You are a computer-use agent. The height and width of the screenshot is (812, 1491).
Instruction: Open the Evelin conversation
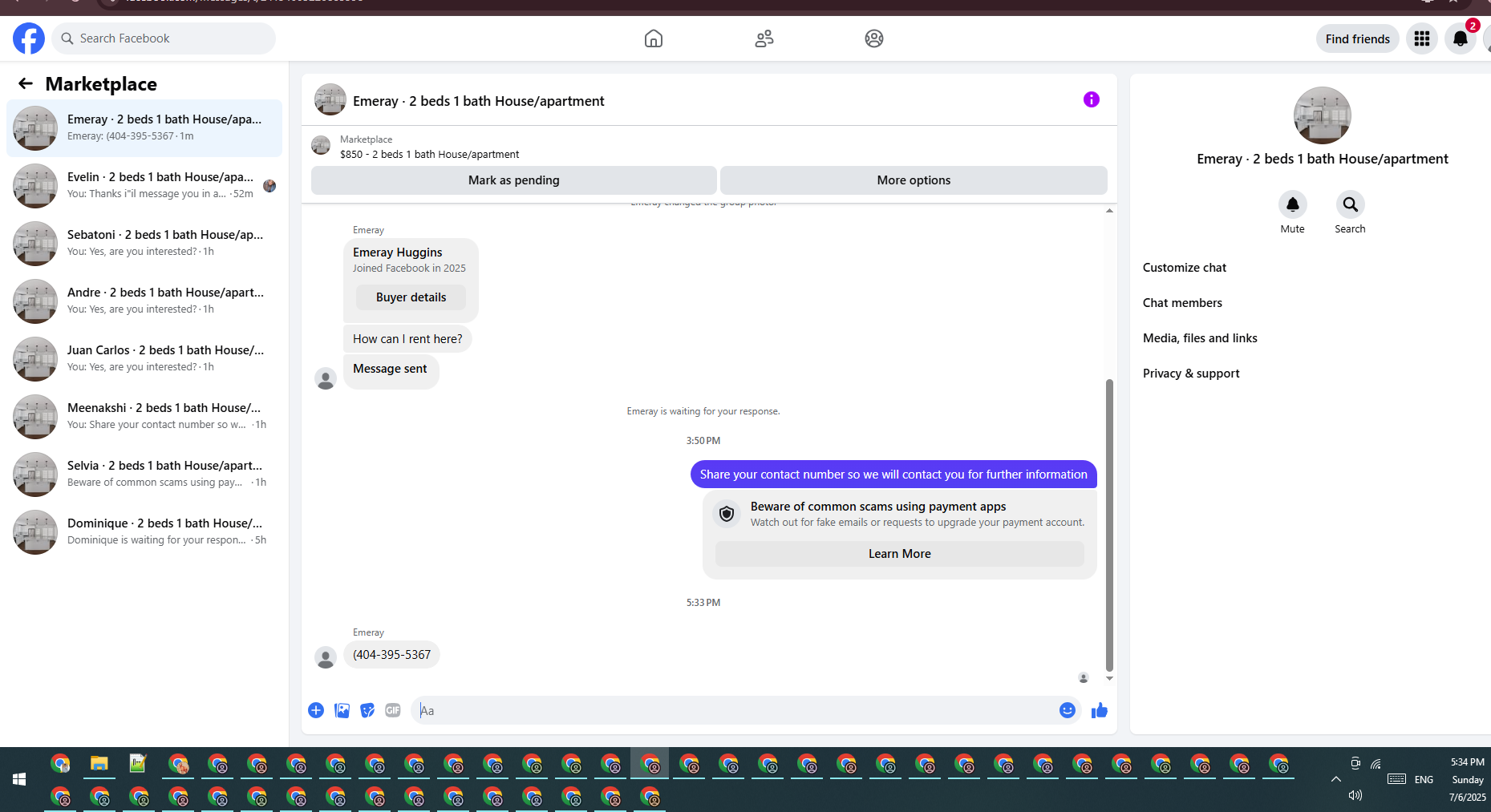tap(144, 186)
